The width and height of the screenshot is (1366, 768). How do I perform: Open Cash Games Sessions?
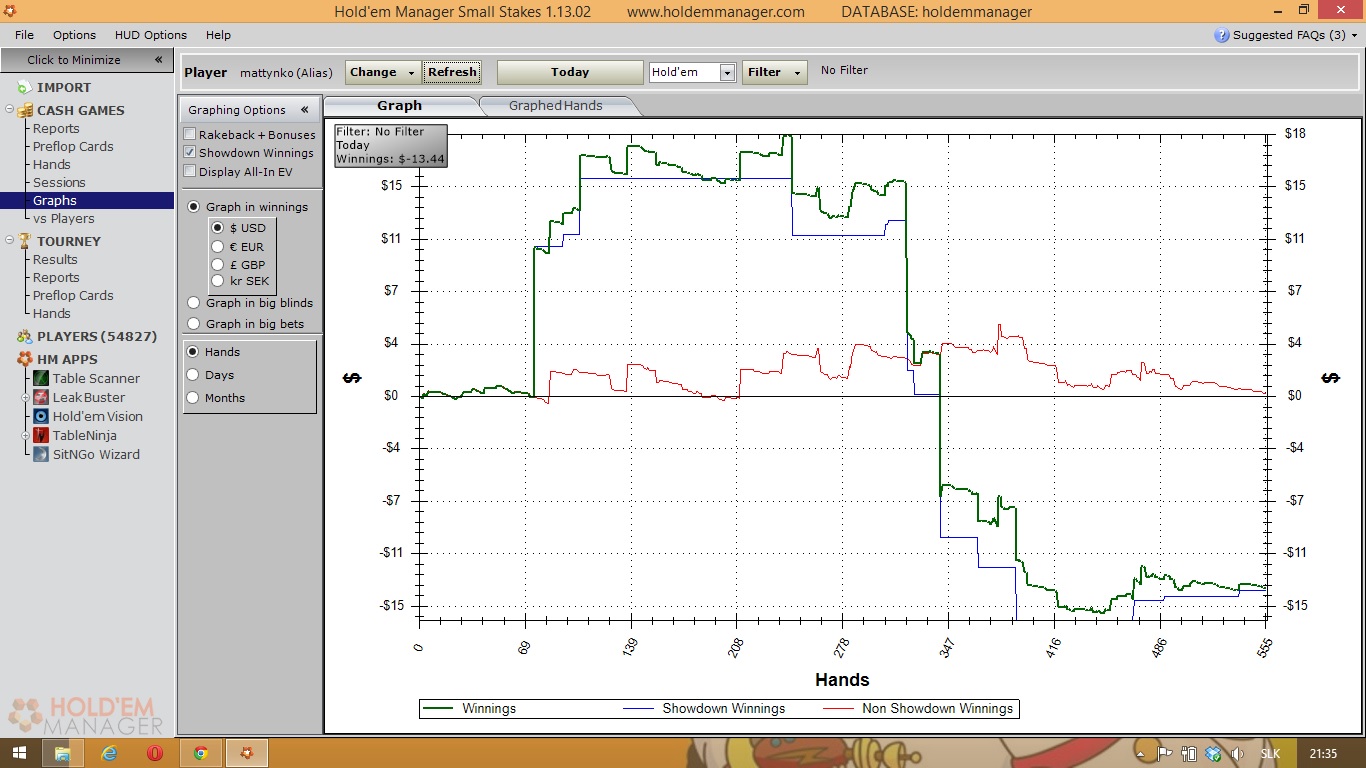click(x=59, y=183)
